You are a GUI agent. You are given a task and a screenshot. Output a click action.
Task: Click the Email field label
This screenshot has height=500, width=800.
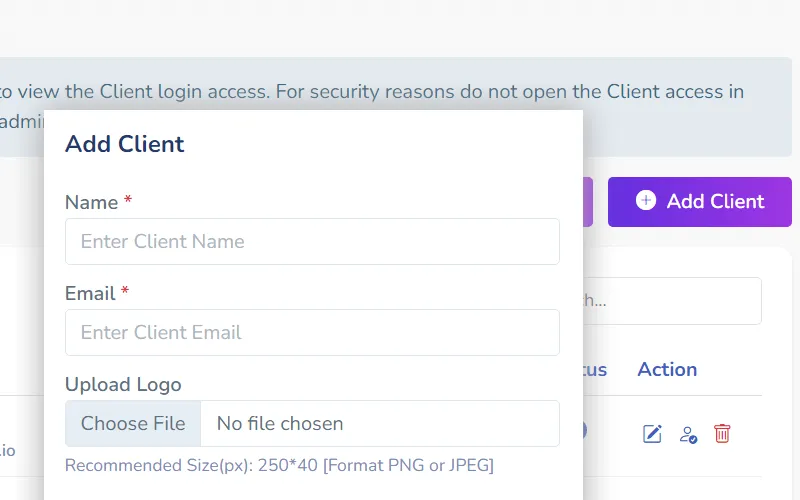[x=90, y=293]
